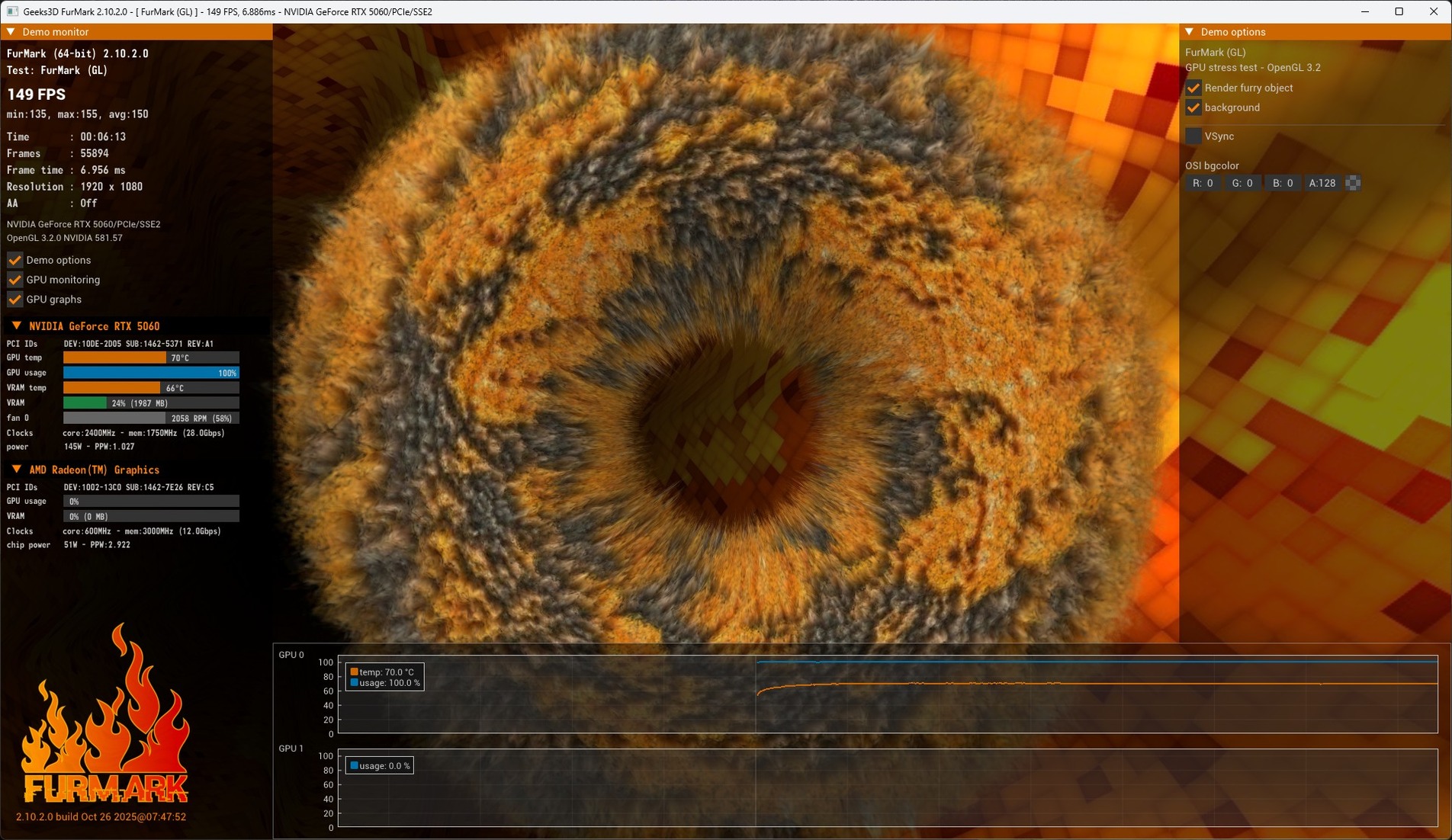Image resolution: width=1452 pixels, height=840 pixels.
Task: Maximize the FurMark window
Action: 1399,11
